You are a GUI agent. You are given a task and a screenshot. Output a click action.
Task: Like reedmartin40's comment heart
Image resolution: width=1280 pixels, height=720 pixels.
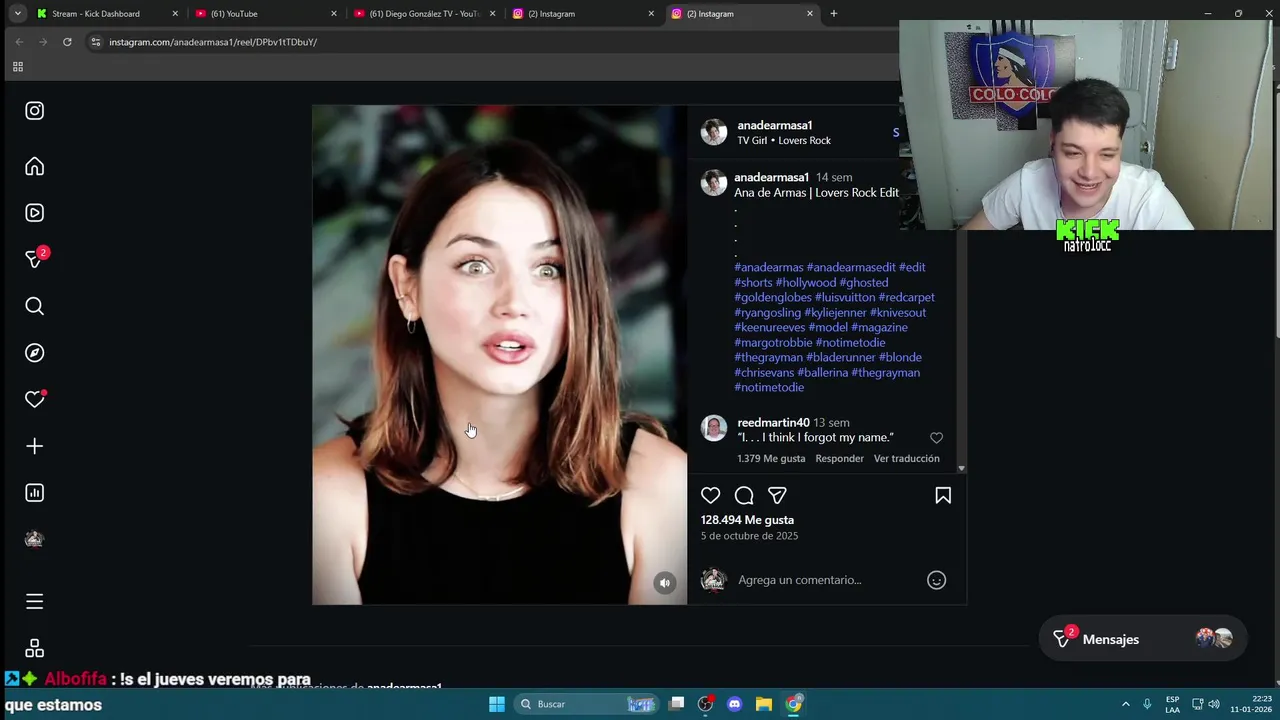click(x=936, y=438)
